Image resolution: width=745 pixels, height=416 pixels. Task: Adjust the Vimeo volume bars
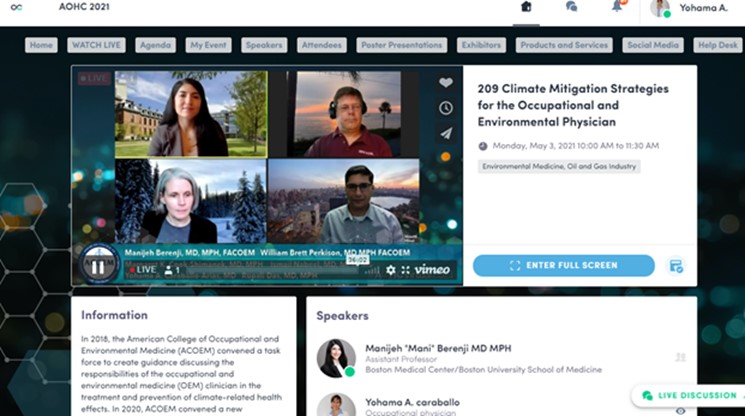tap(372, 270)
